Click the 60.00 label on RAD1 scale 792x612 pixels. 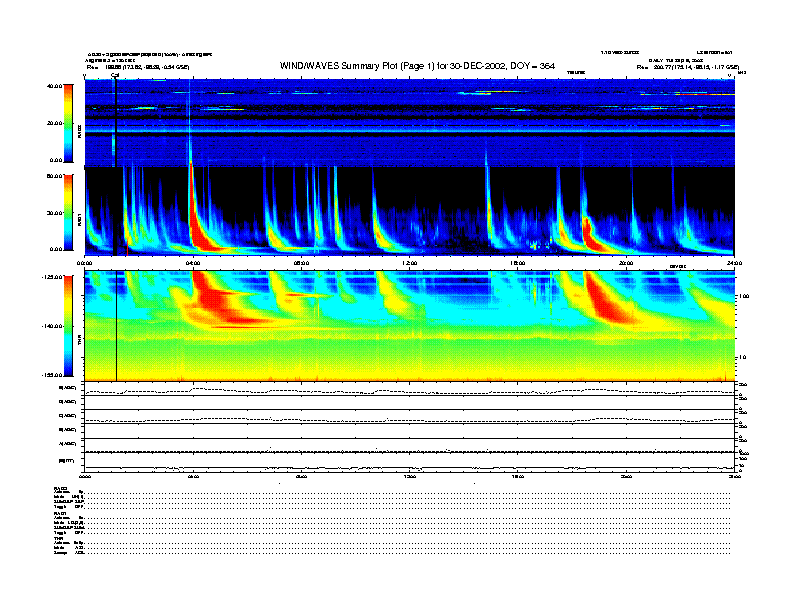[54, 176]
